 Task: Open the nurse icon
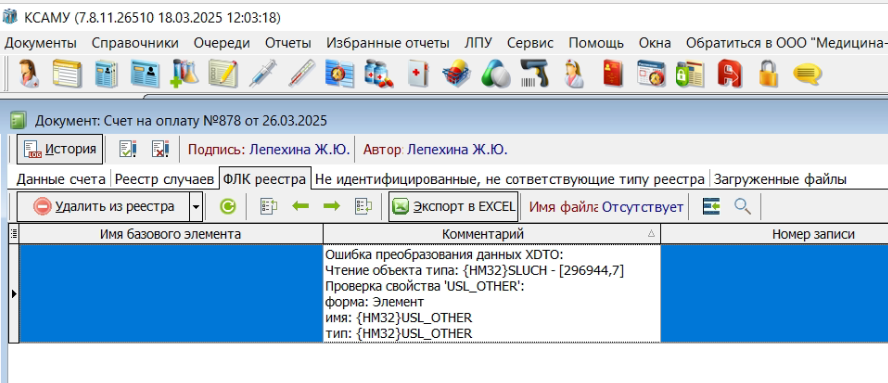(574, 74)
